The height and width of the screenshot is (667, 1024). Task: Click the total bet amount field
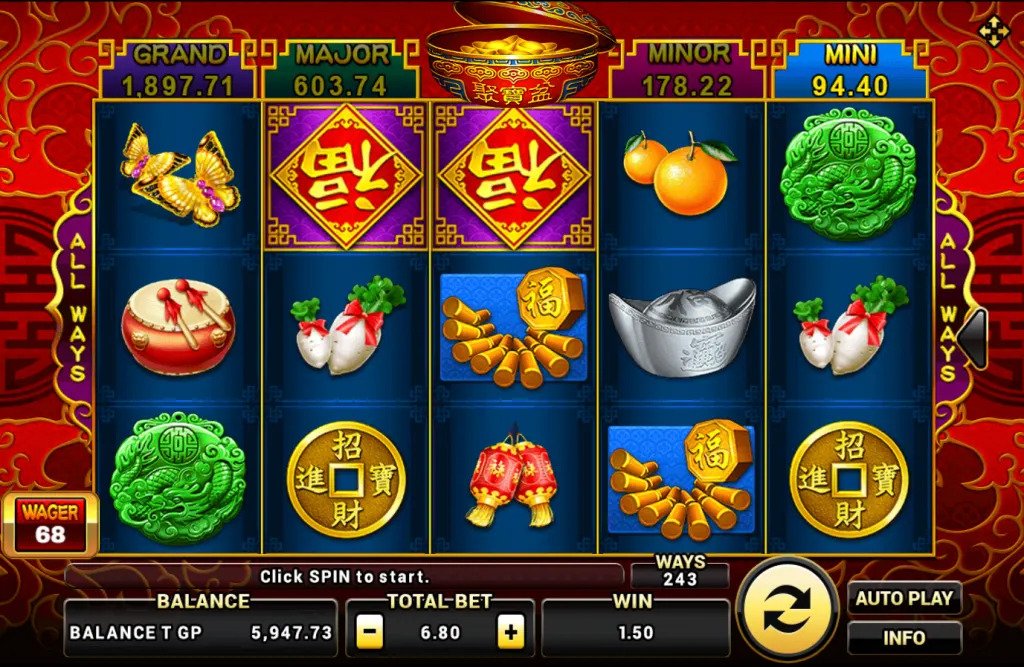(x=440, y=632)
